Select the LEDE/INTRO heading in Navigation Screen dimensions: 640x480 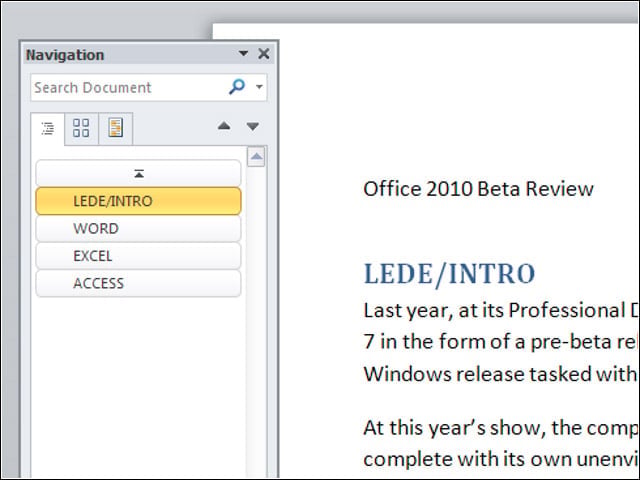point(138,201)
